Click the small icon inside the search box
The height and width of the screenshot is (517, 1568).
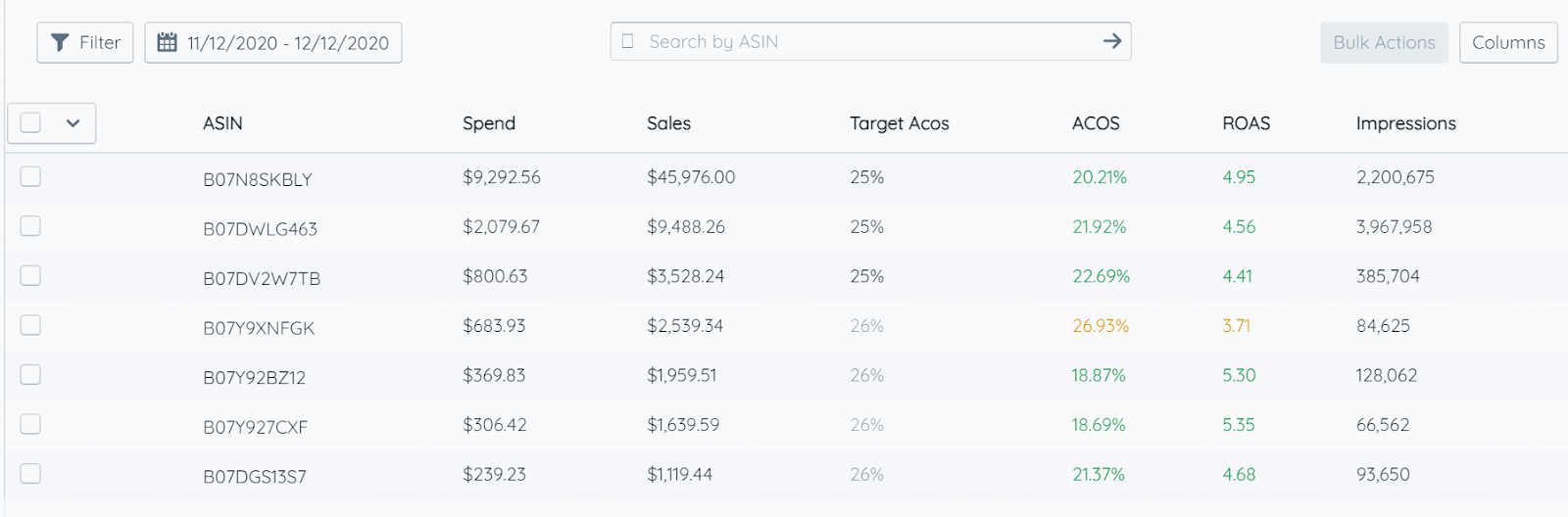[x=628, y=41]
